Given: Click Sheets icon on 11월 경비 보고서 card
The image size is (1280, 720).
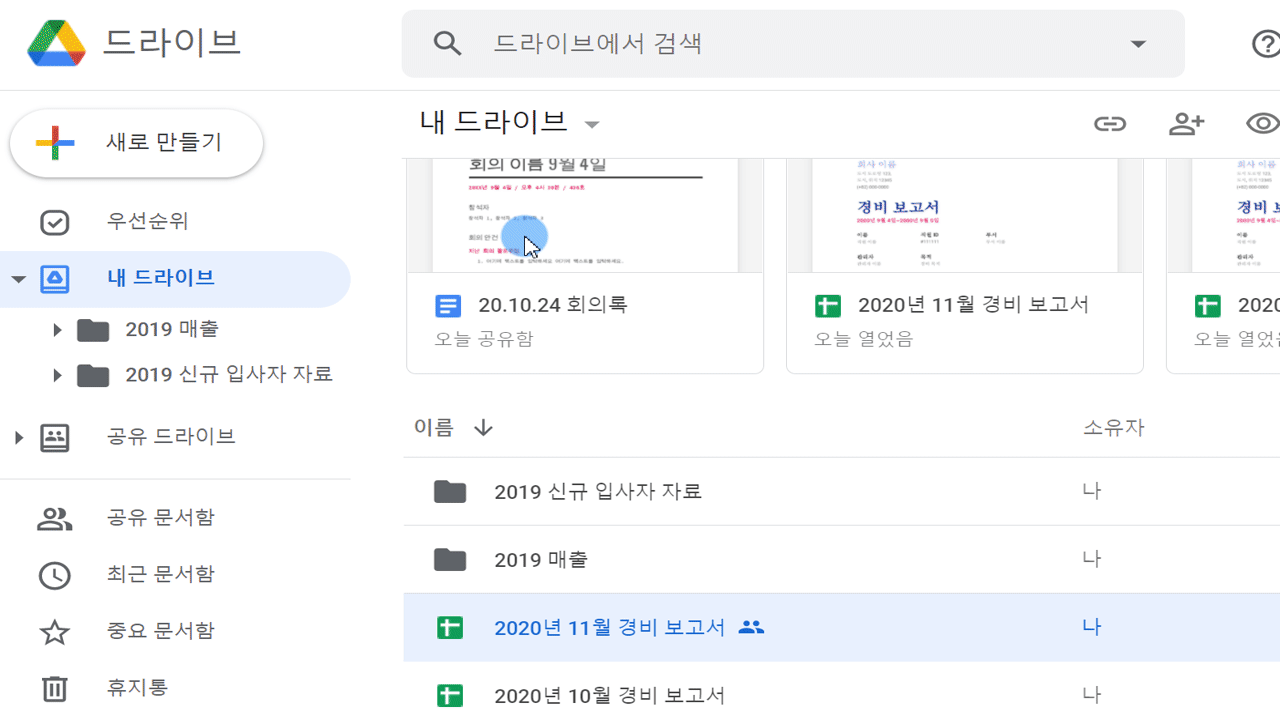Looking at the screenshot, I should [828, 306].
